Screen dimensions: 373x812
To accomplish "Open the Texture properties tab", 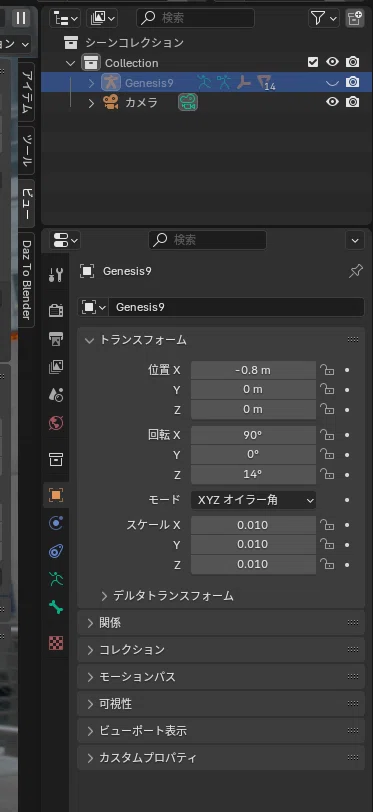I will [x=56, y=643].
